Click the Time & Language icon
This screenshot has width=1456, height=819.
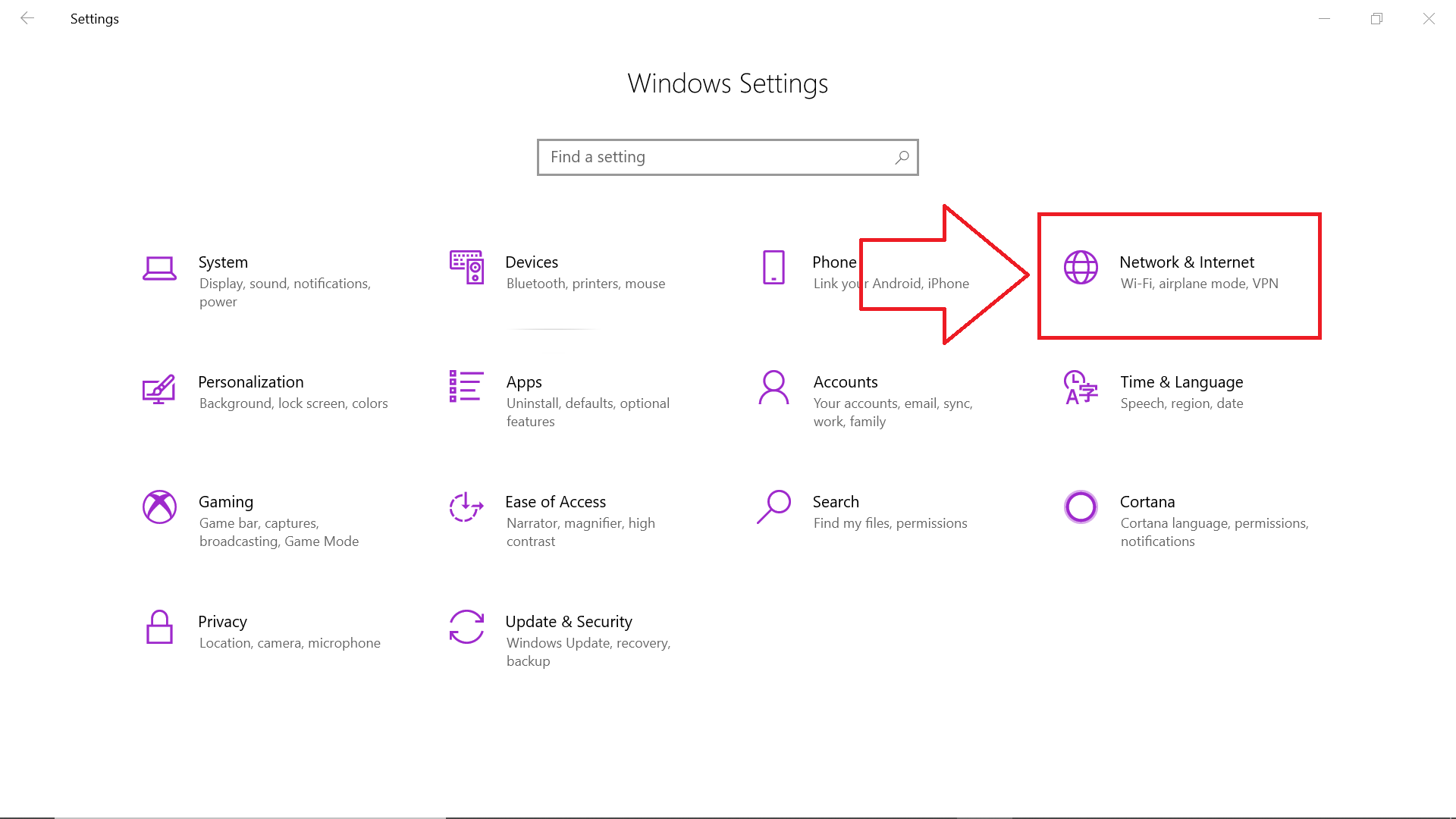1081,388
